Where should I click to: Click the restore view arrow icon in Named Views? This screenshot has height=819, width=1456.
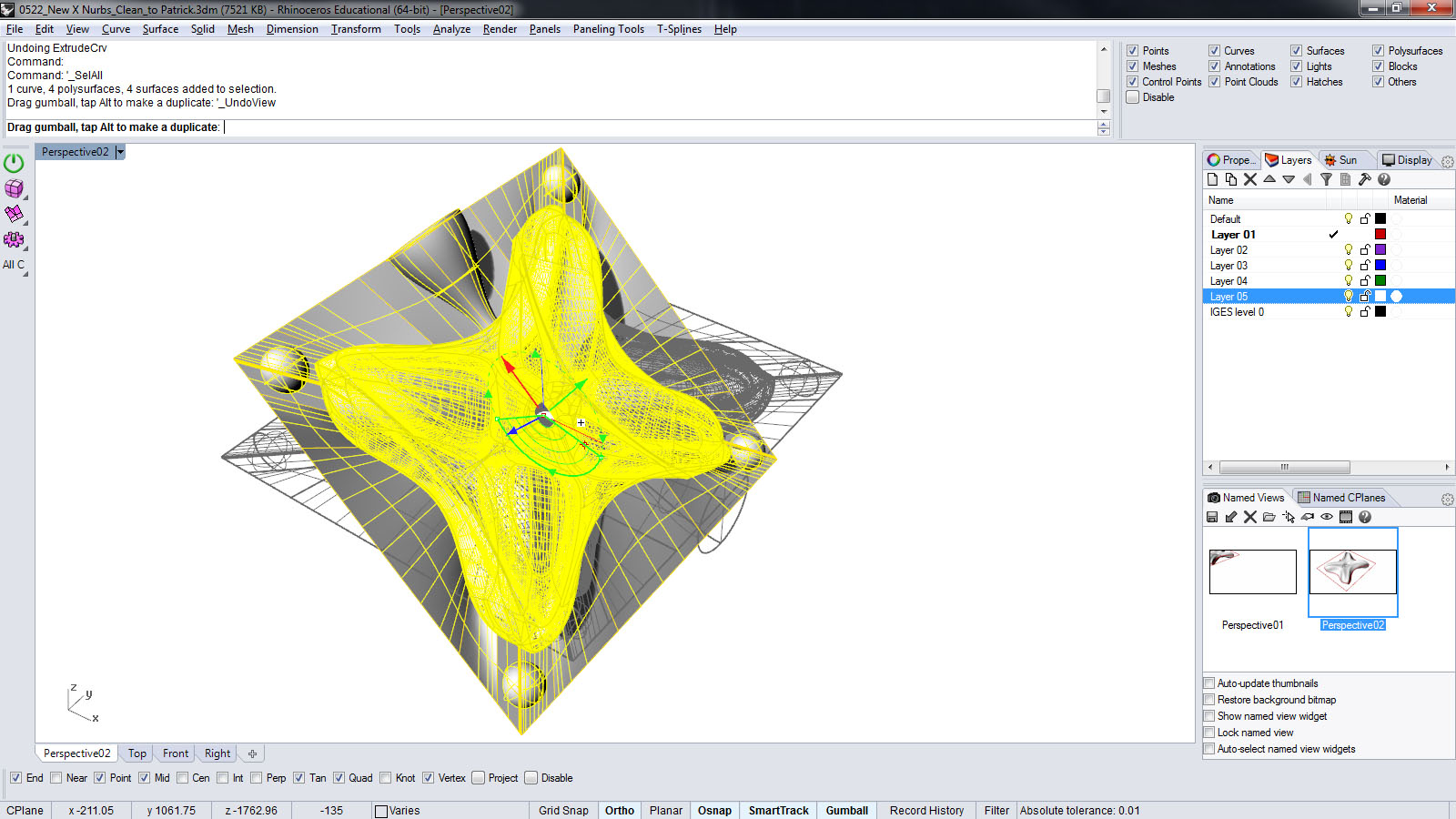click(x=1231, y=517)
